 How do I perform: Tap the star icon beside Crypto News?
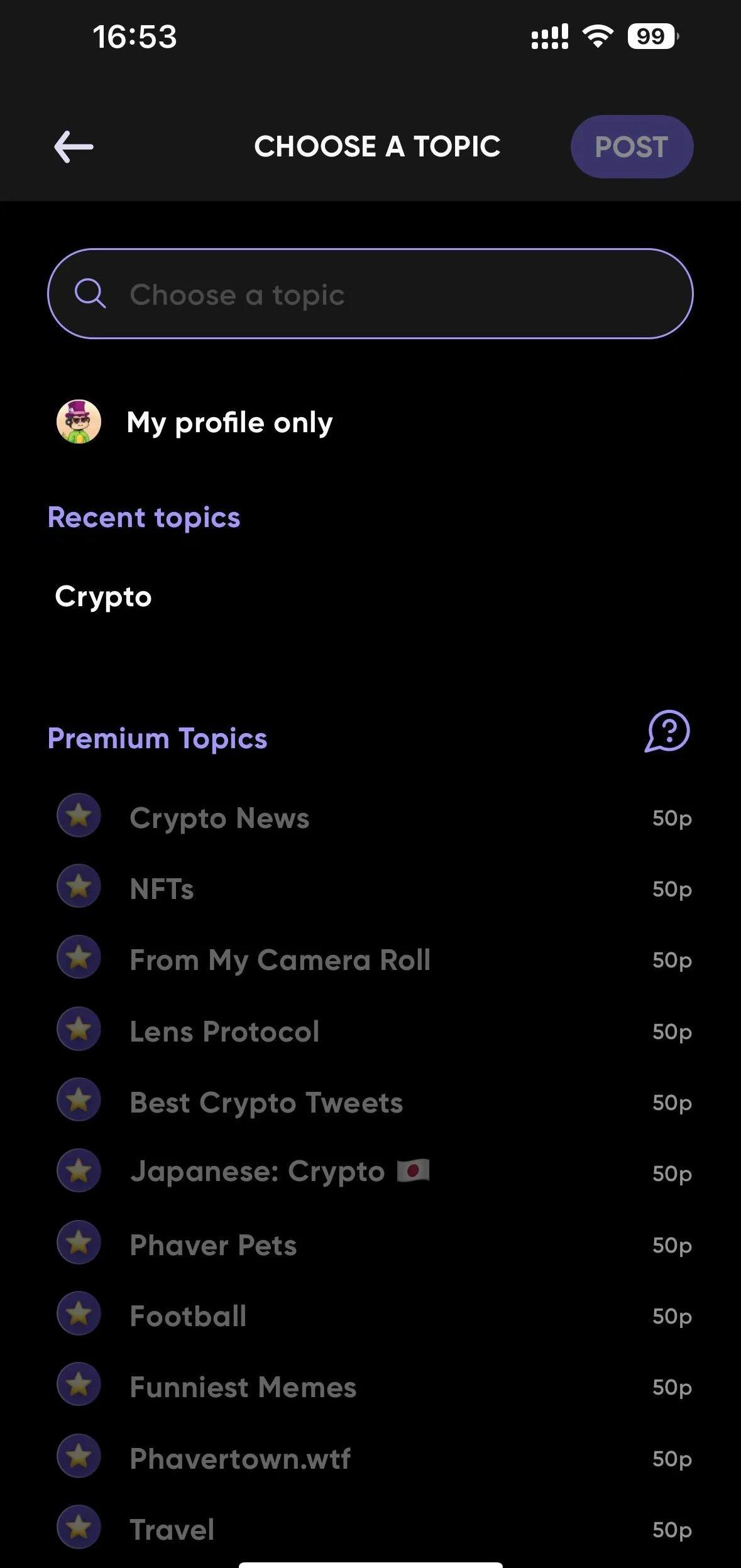[79, 816]
